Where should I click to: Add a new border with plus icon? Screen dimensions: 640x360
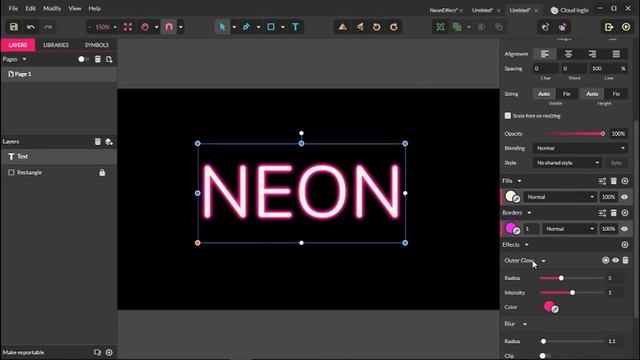coord(625,213)
